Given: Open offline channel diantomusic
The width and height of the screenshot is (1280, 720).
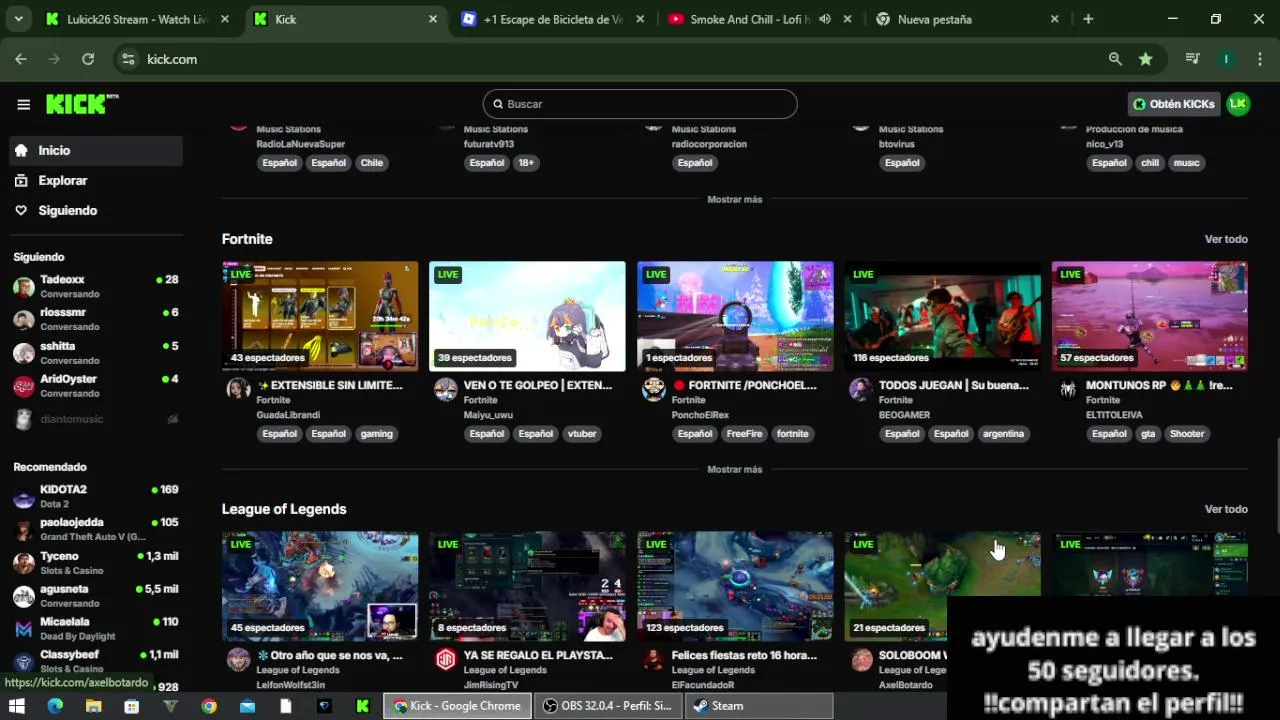Looking at the screenshot, I should (95, 419).
